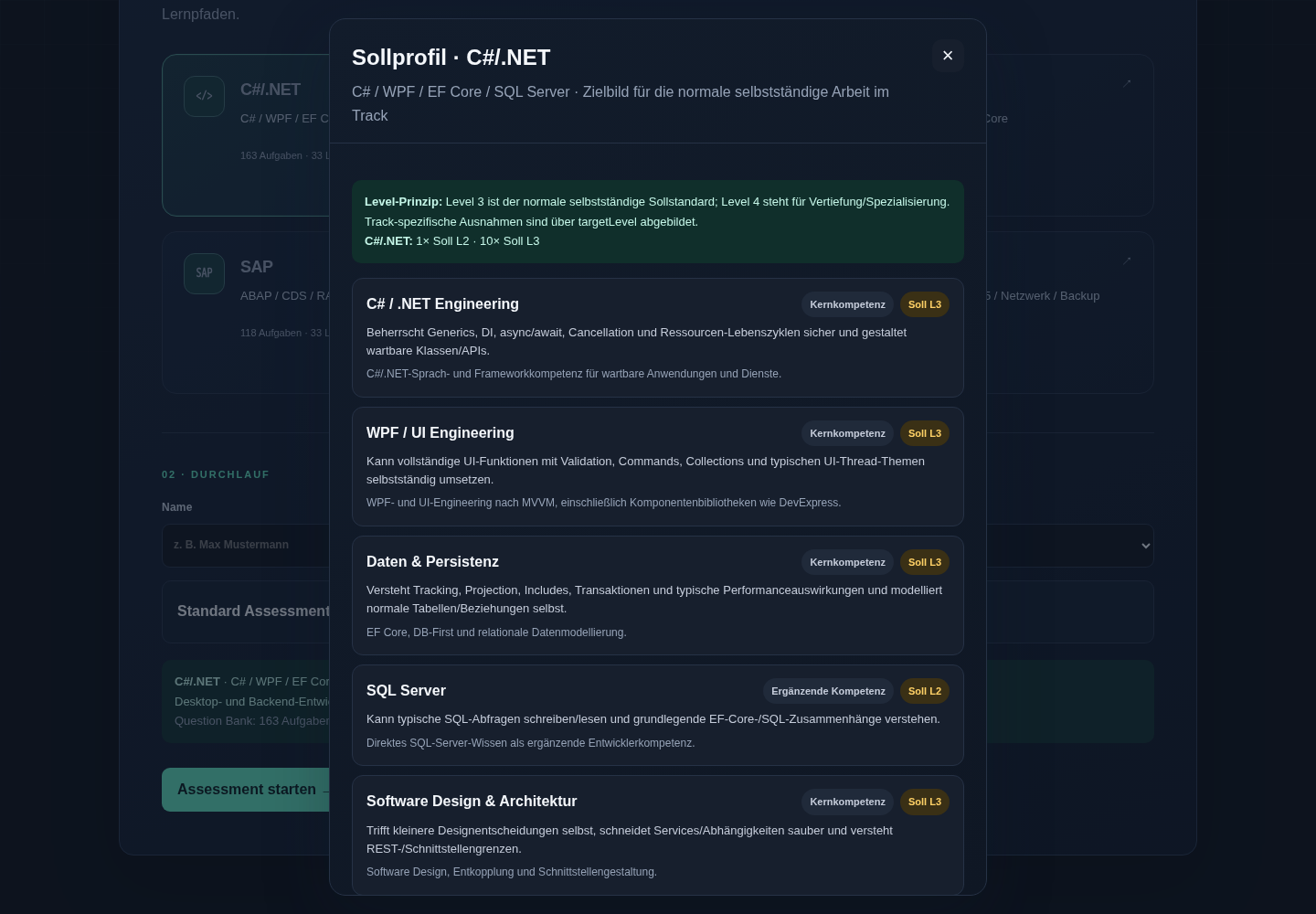
Task: Click the Soll L3 badge on Software Design & Architektur
Action: coord(925,802)
